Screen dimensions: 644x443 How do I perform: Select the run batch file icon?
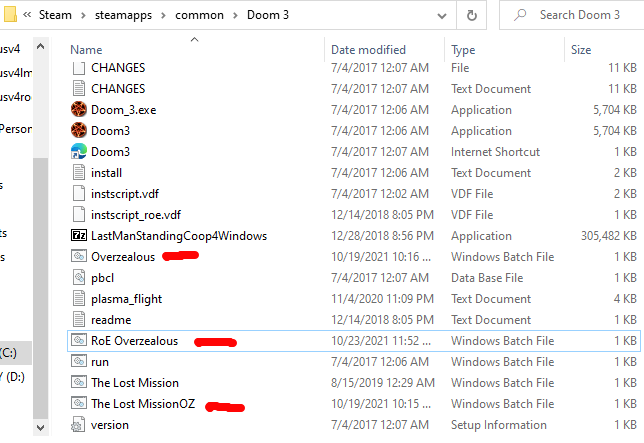pos(78,361)
